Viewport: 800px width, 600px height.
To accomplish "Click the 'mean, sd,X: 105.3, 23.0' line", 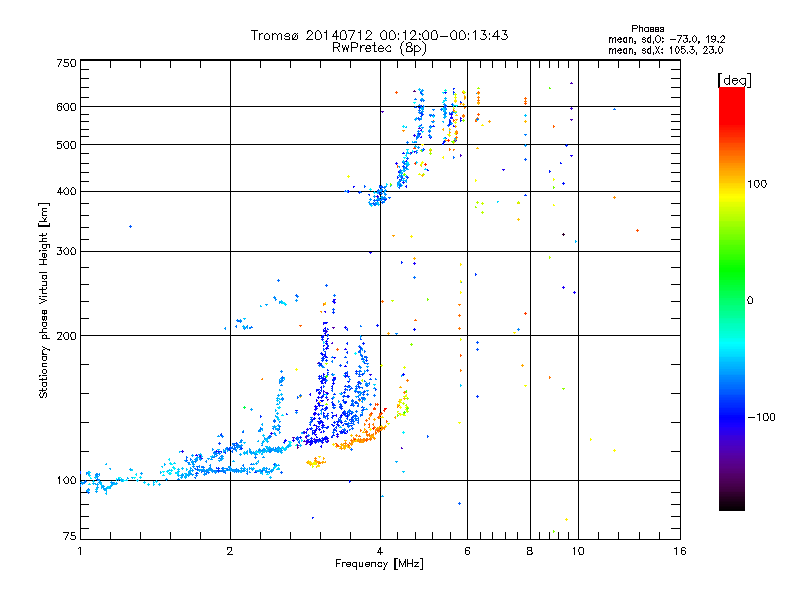I will tap(665, 50).
